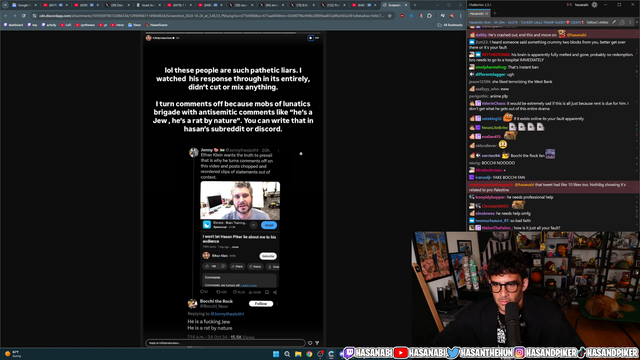Open a new Chrome tab
This screenshot has height=360, width=640.
coord(415,5)
